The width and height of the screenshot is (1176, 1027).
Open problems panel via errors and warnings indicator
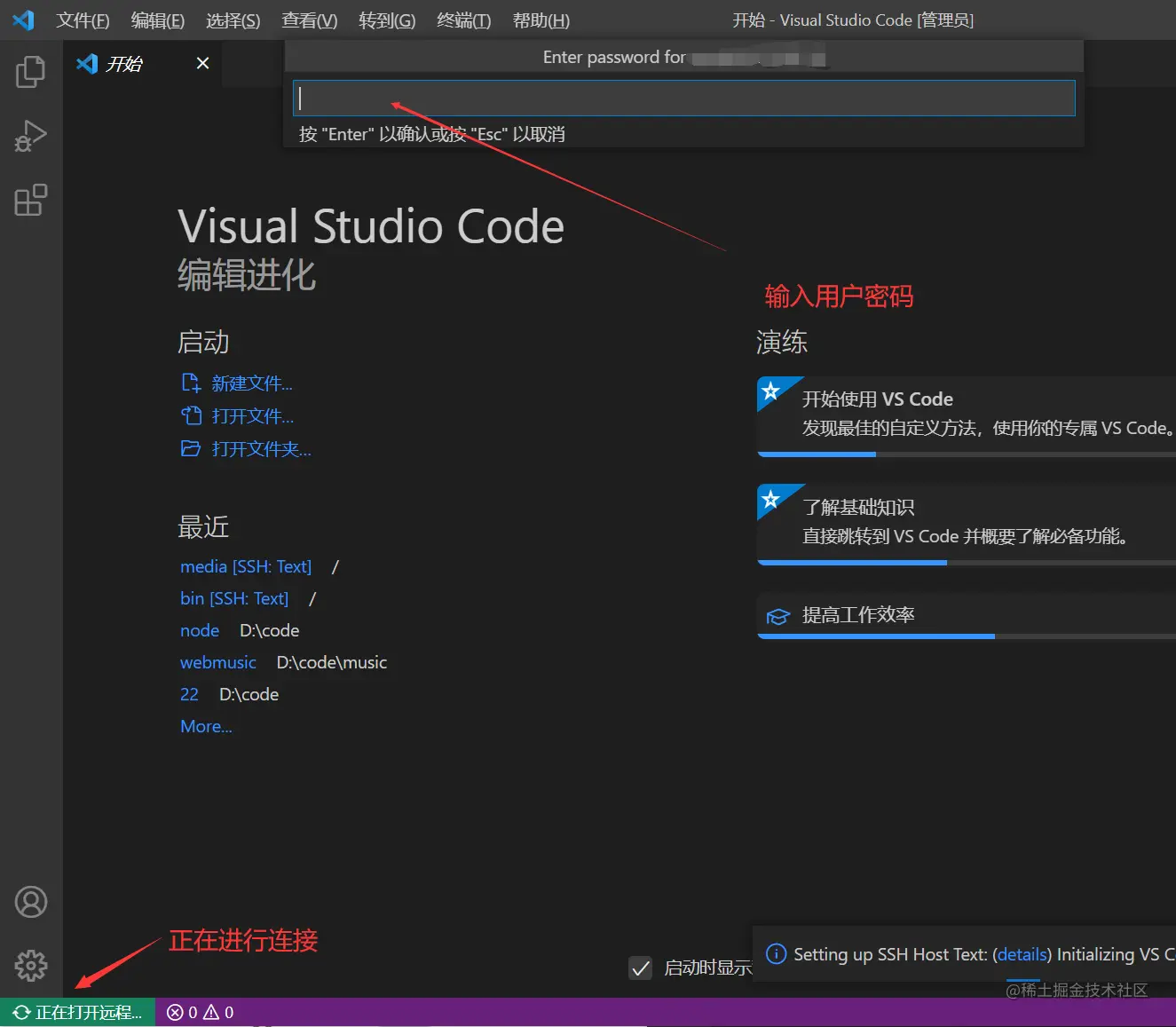pos(201,1012)
